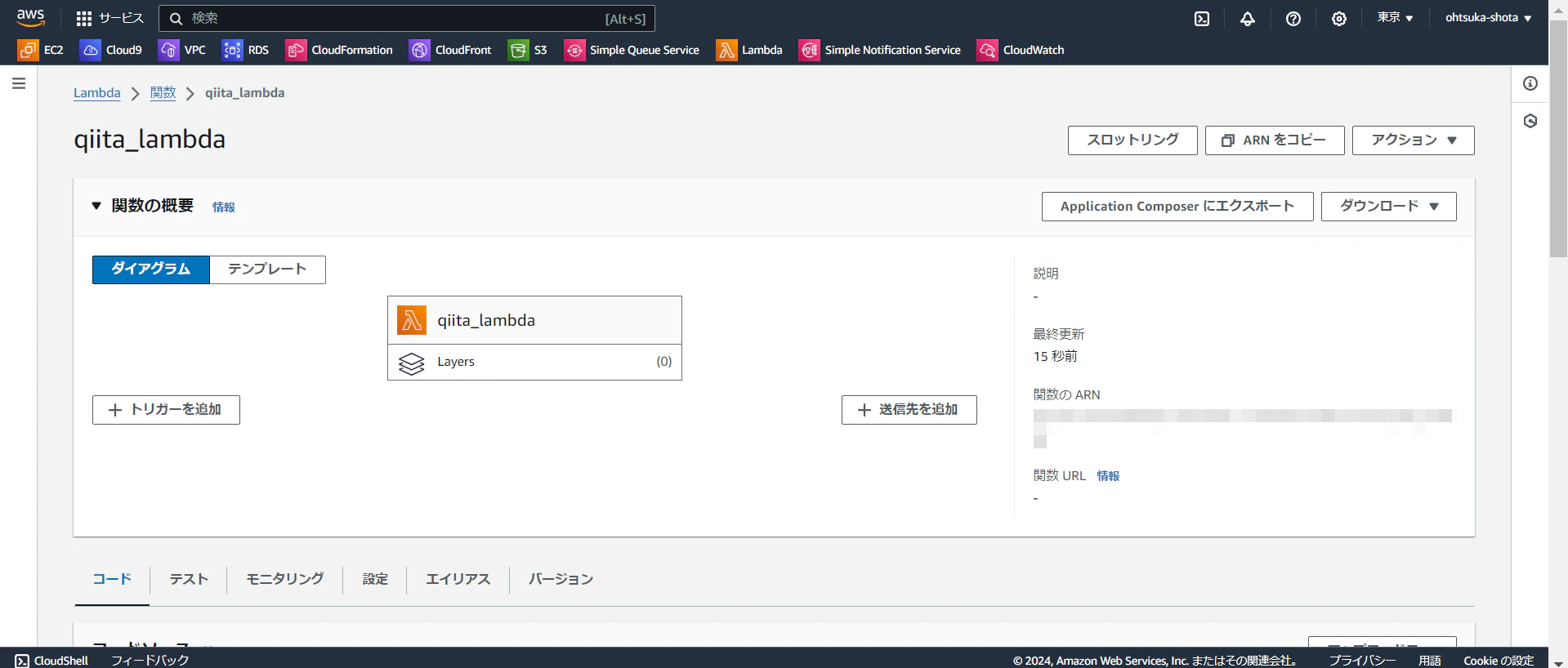This screenshot has height=668, width=1568.
Task: Click the Layers (0) row
Action: click(534, 362)
